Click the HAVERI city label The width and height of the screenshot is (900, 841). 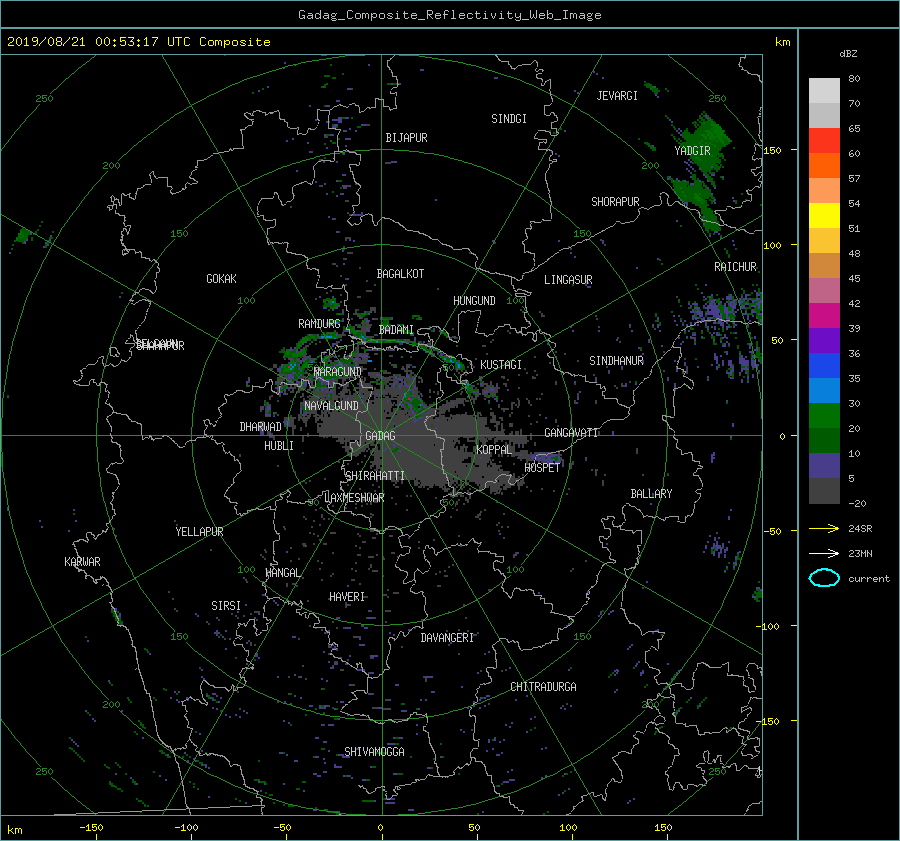[x=347, y=598]
